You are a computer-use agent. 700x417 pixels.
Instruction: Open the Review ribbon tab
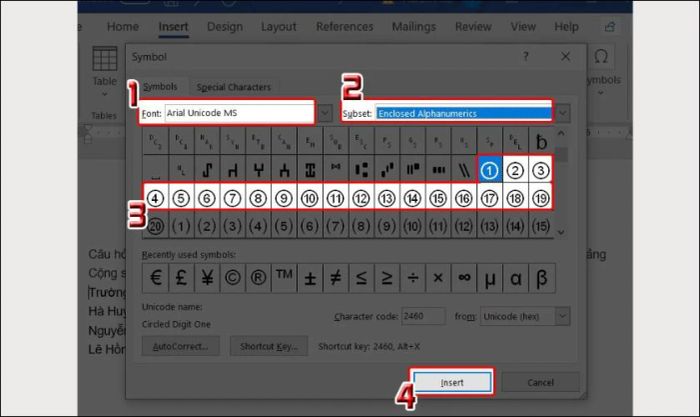pyautogui.click(x=473, y=27)
